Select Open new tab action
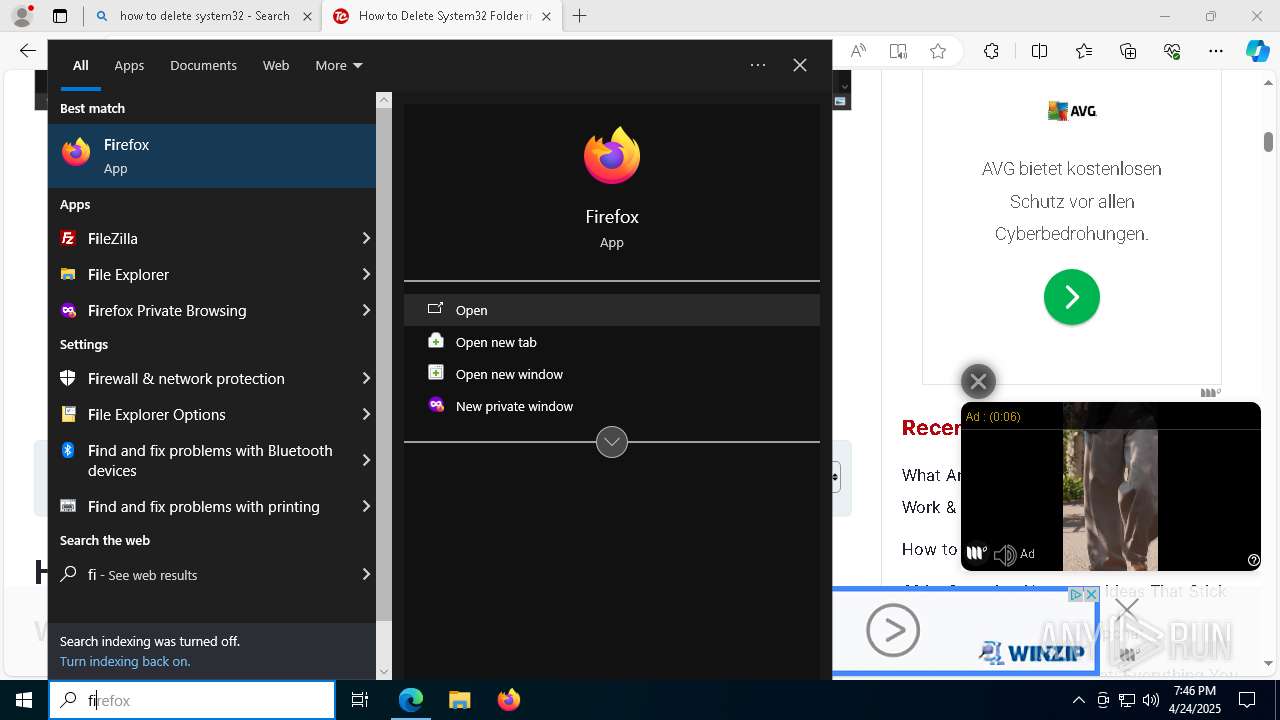Screen dimensions: 1280x720 tap(612, 342)
